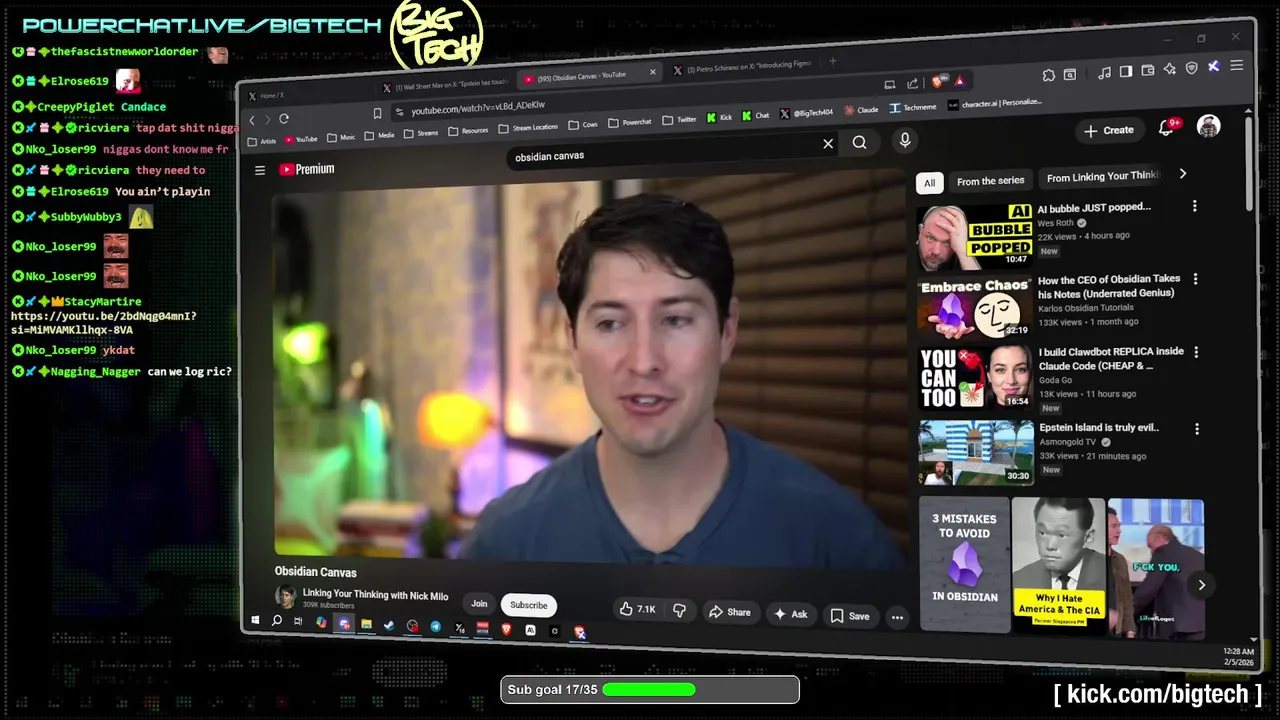1280x720 pixels.
Task: Open the Leo AI sparkle icon
Action: click(1170, 69)
